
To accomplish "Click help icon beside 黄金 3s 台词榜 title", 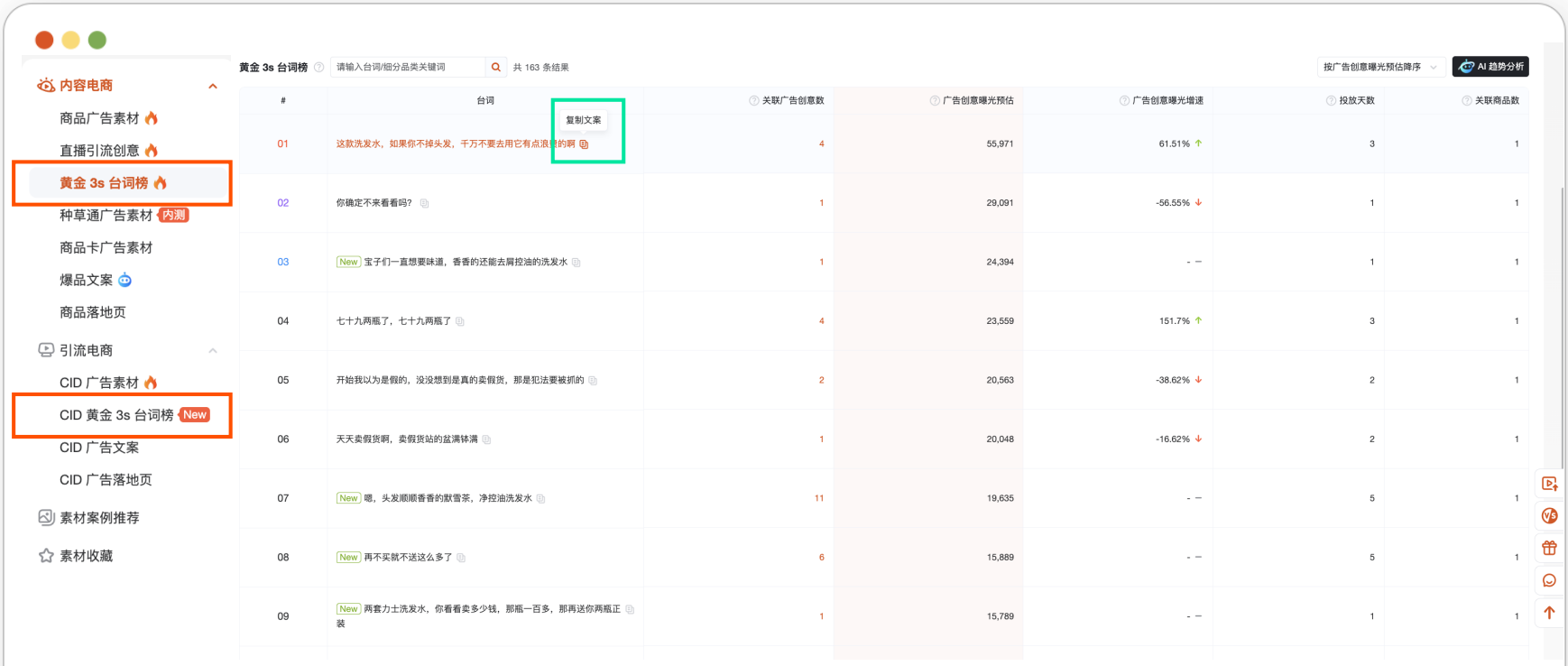I will pyautogui.click(x=318, y=67).
